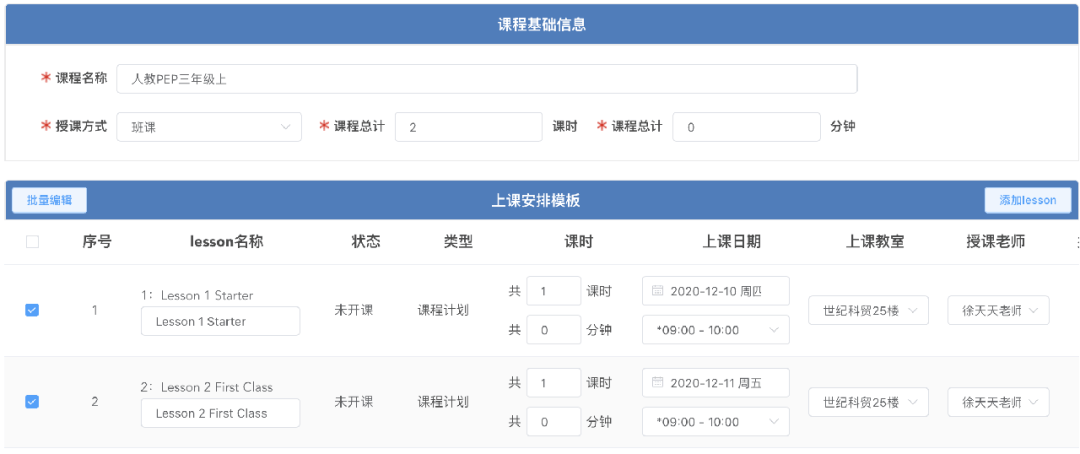Viewport: 1080px width, 454px height.
Task: Click the 分钟 input in Lesson 2 row
Action: point(554,422)
